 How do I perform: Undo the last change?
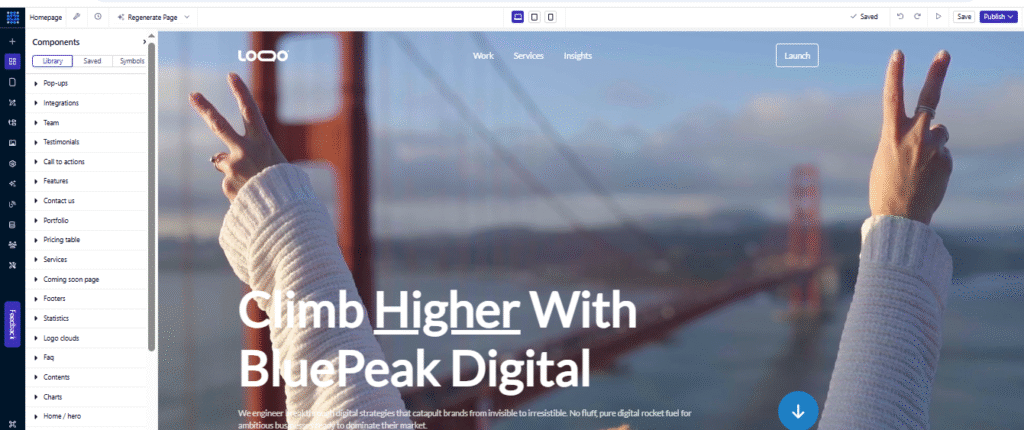point(900,16)
